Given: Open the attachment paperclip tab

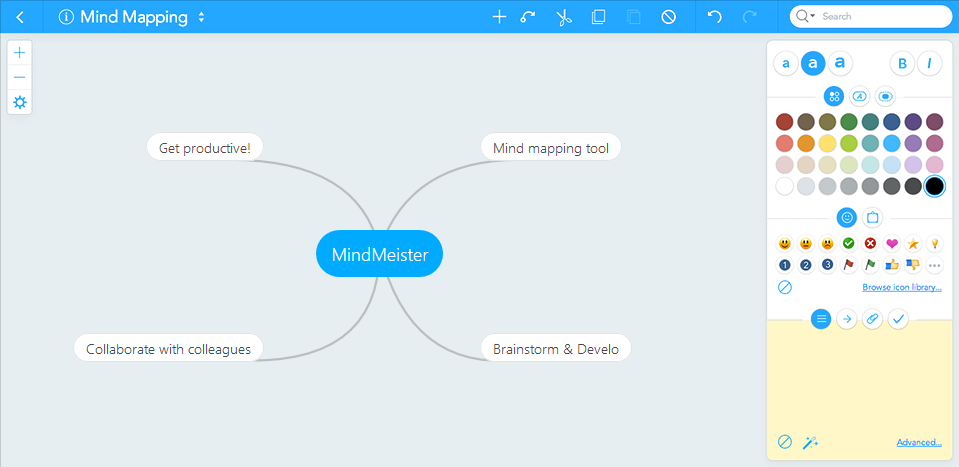Looking at the screenshot, I should coord(873,318).
